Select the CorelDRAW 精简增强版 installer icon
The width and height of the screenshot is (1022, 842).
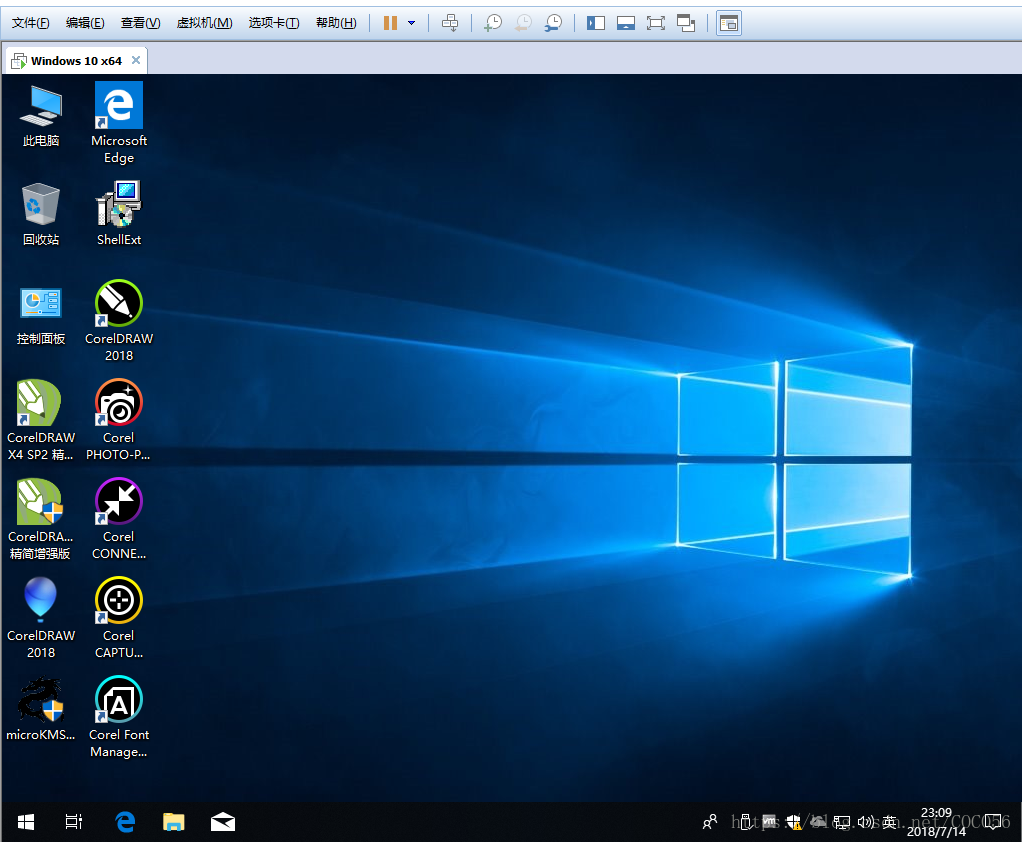click(41, 519)
